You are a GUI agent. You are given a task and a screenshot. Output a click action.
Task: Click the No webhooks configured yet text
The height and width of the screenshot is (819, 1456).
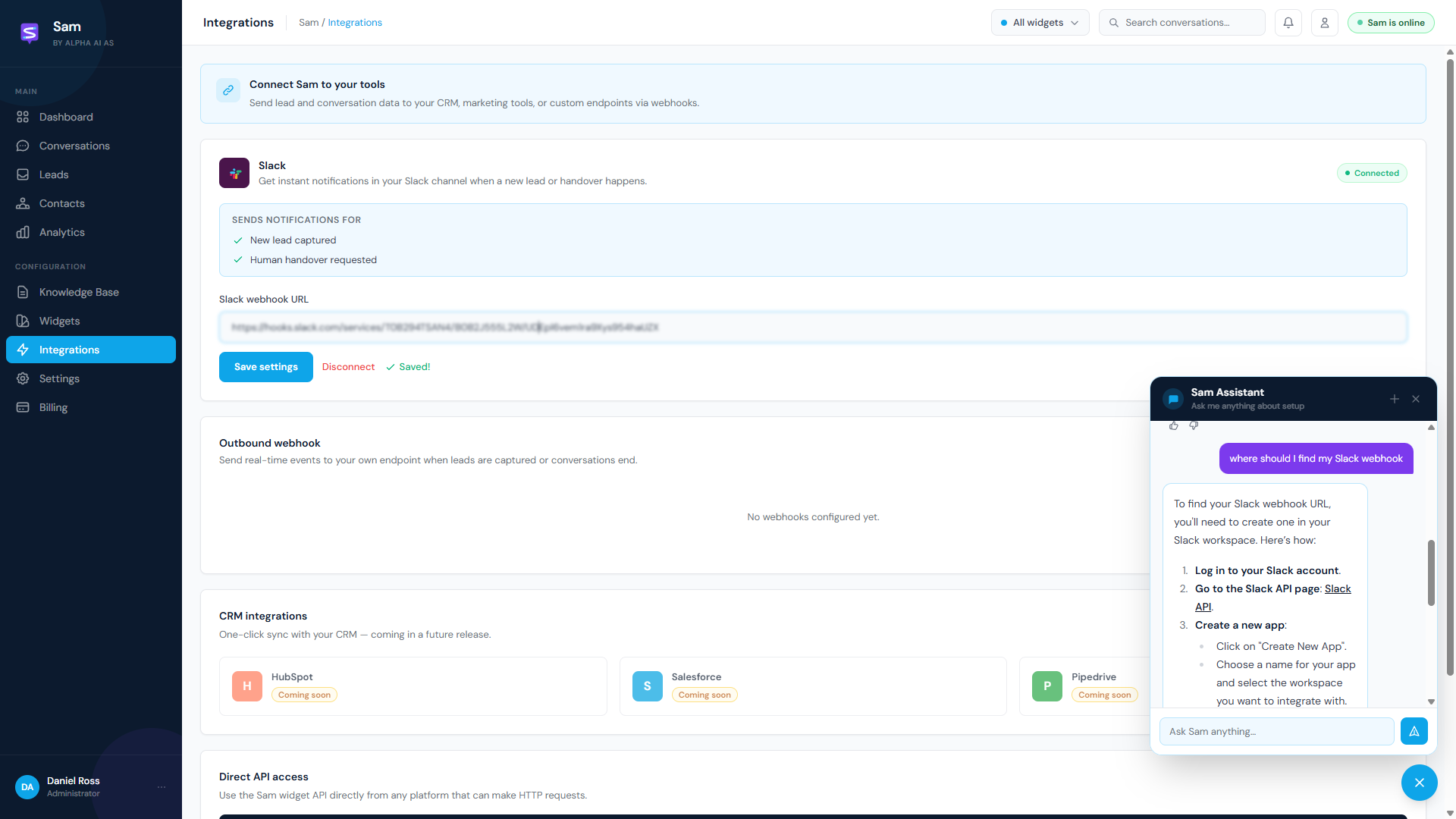813,517
